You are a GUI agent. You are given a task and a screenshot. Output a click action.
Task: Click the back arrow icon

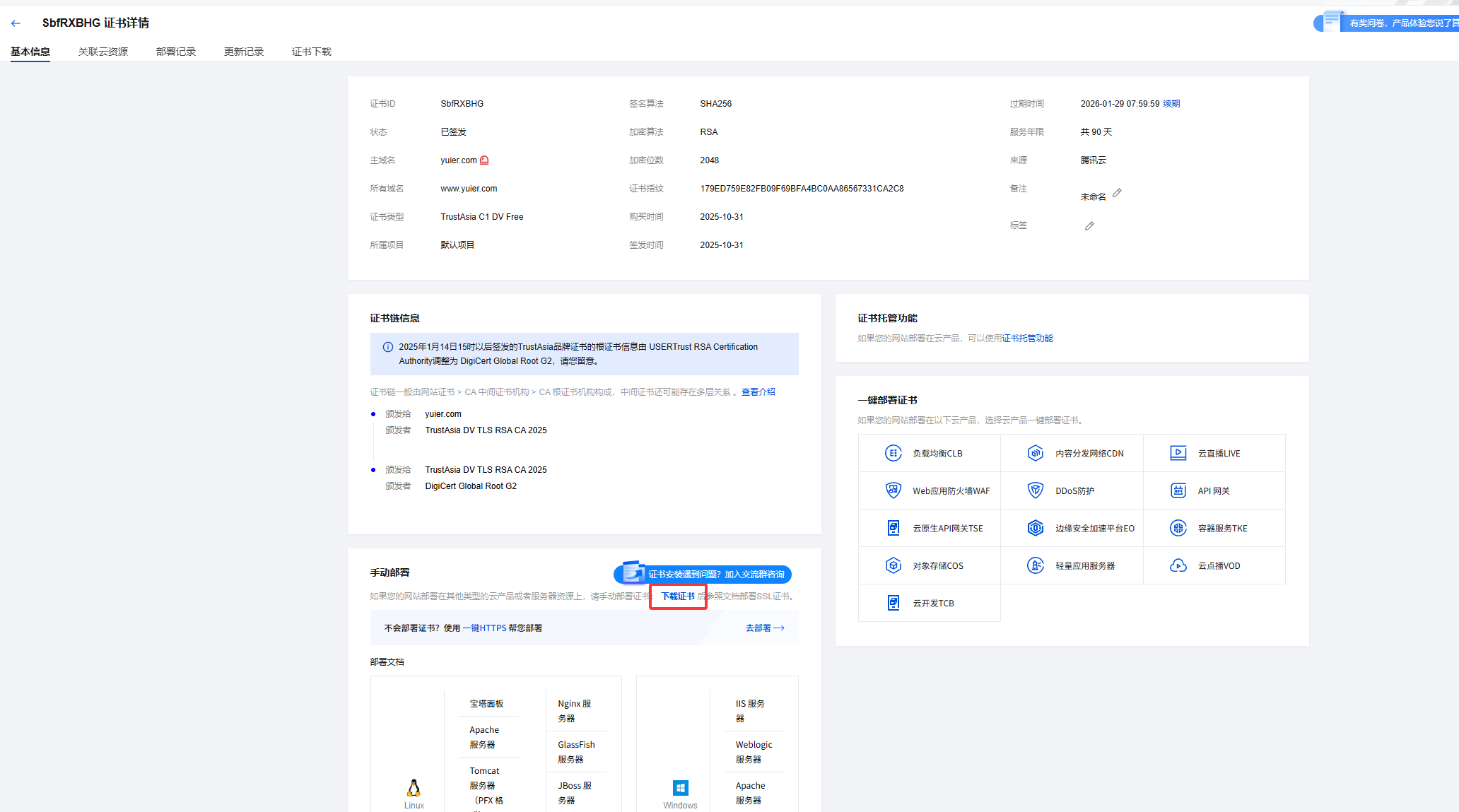pyautogui.click(x=16, y=23)
